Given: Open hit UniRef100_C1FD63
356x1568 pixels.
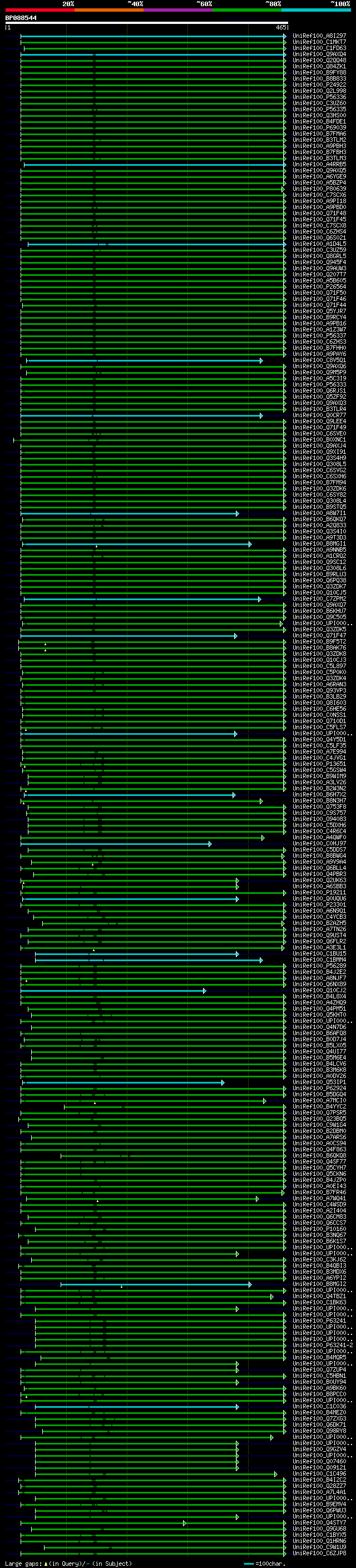Looking at the screenshot, I should pyautogui.click(x=319, y=48).
